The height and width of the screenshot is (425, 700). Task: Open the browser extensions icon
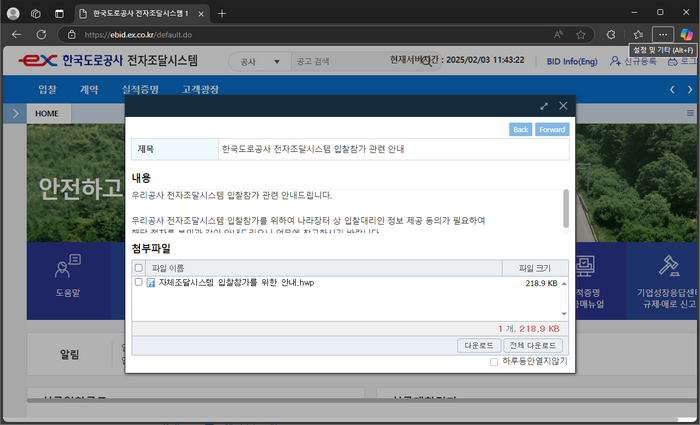click(x=611, y=34)
